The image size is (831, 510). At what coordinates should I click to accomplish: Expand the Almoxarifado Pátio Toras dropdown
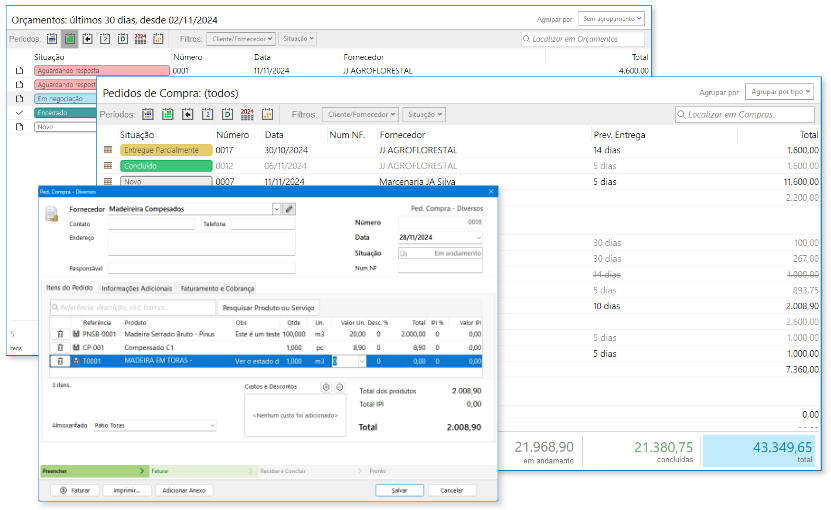(212, 426)
